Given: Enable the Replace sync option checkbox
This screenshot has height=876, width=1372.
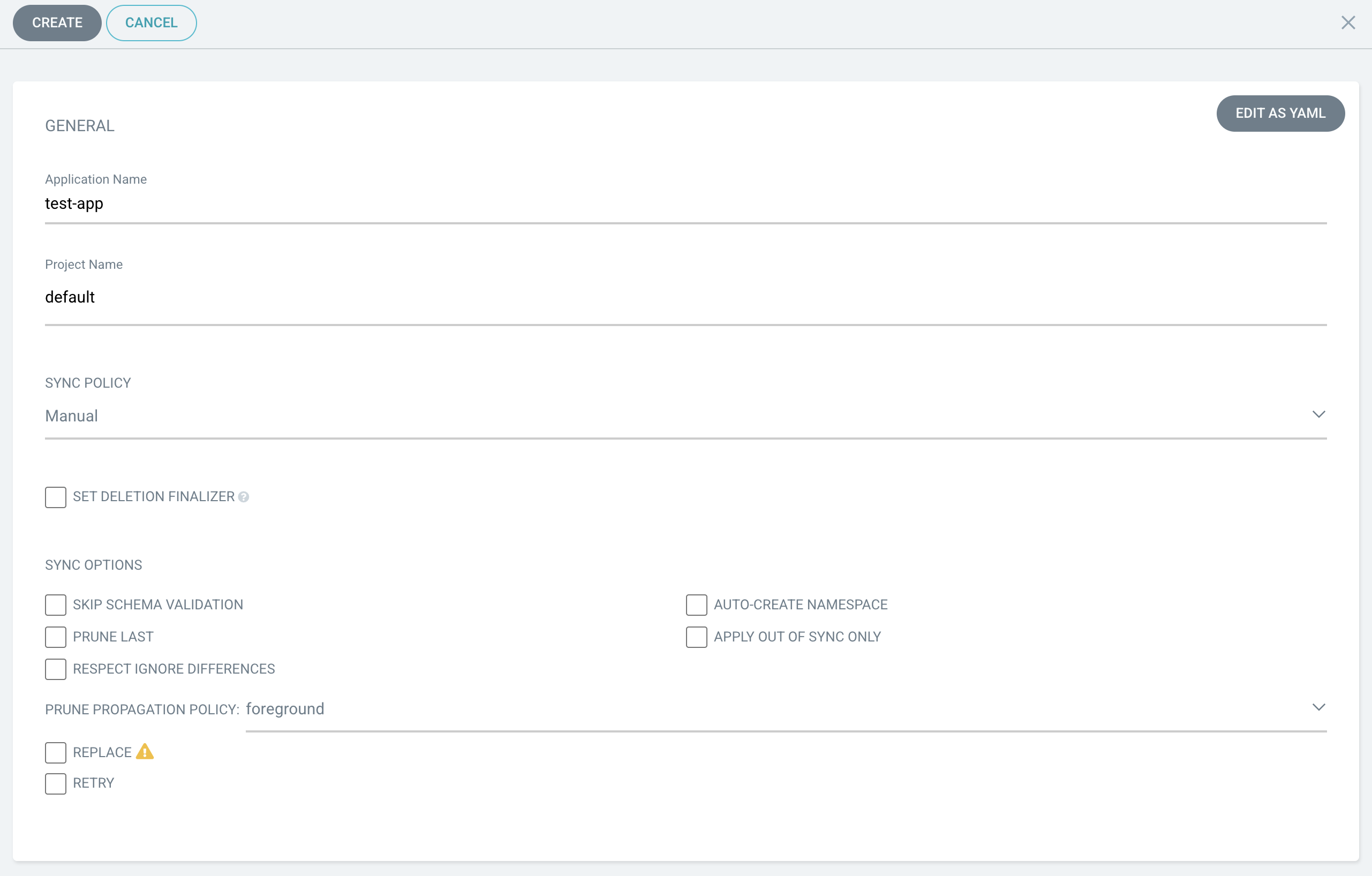Looking at the screenshot, I should 55,752.
